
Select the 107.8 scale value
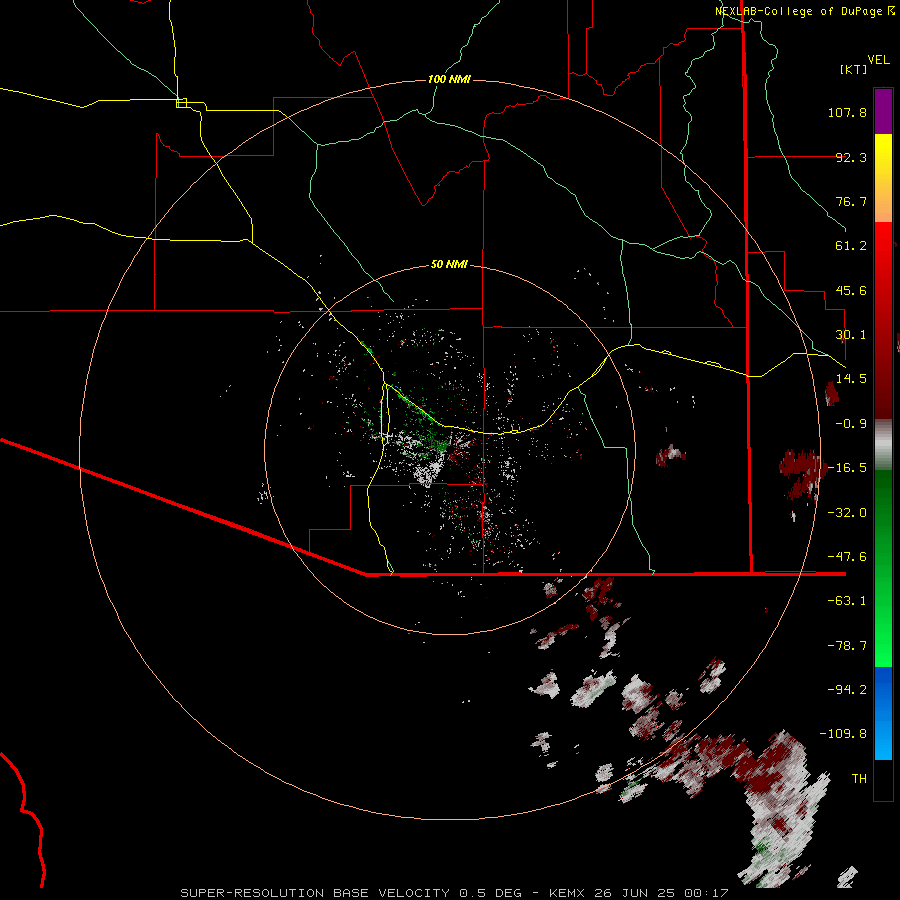pos(847,112)
